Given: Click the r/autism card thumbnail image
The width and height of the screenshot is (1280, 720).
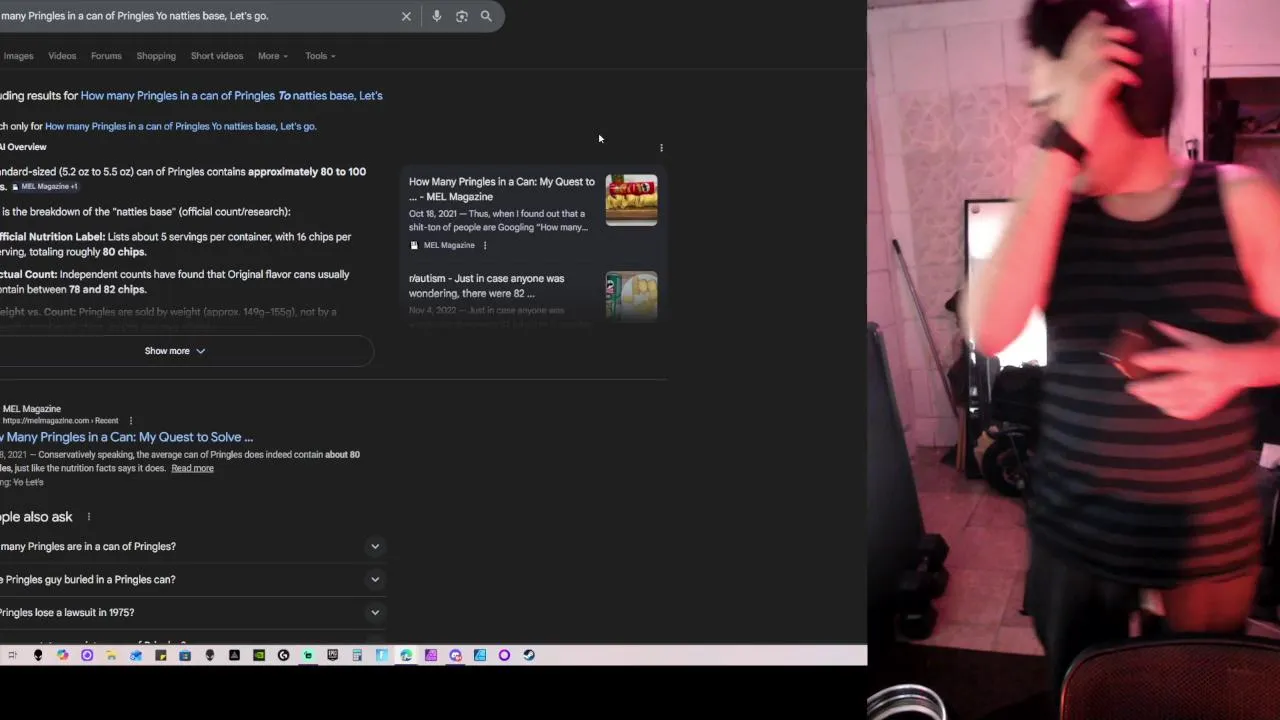Looking at the screenshot, I should pyautogui.click(x=631, y=296).
